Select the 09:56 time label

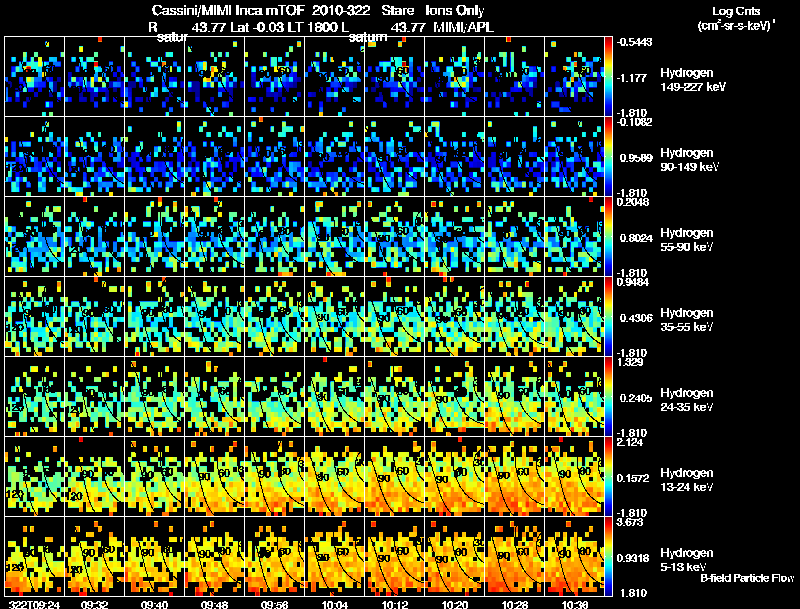tap(274, 605)
